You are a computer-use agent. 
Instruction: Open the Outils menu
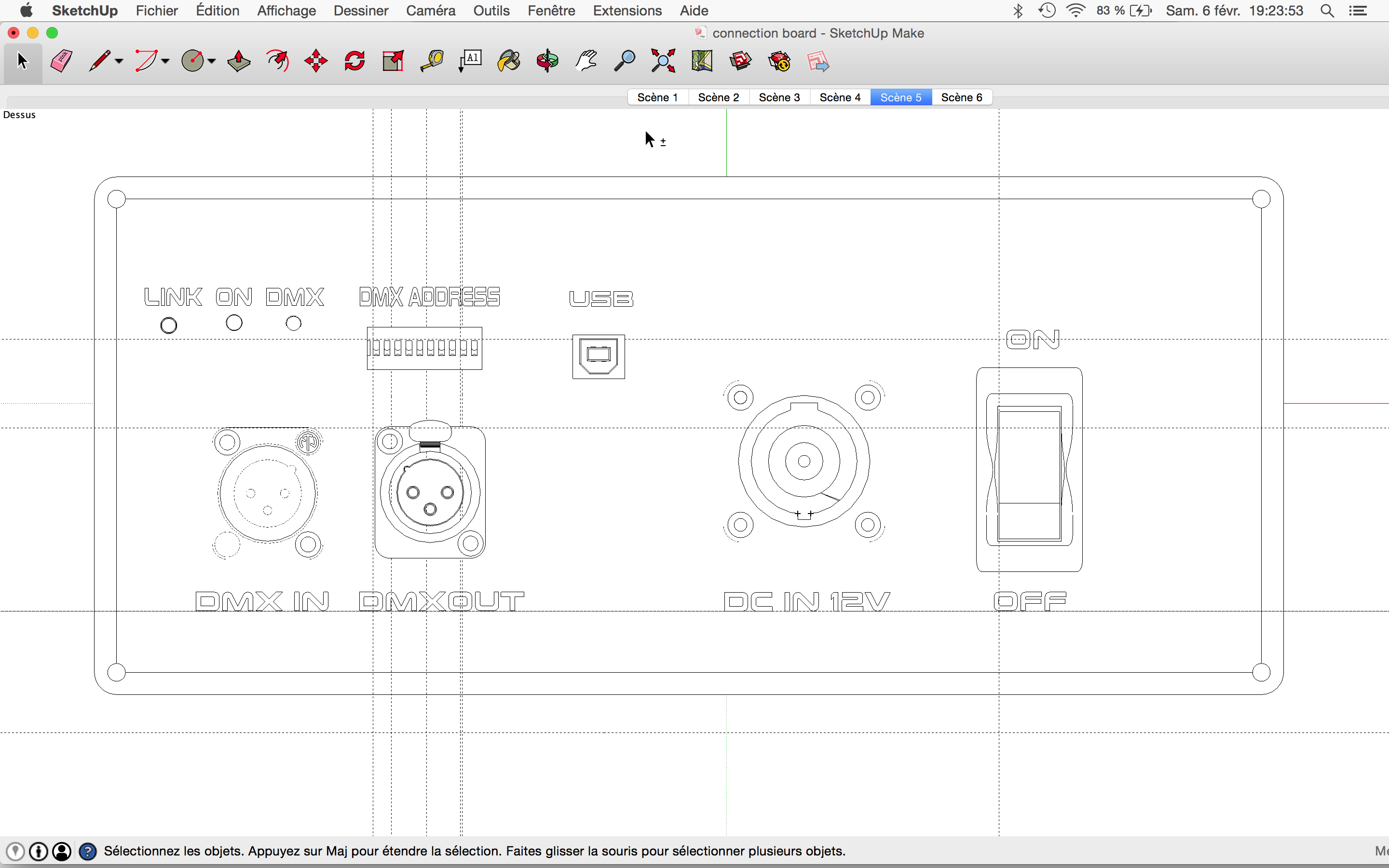coord(491,10)
